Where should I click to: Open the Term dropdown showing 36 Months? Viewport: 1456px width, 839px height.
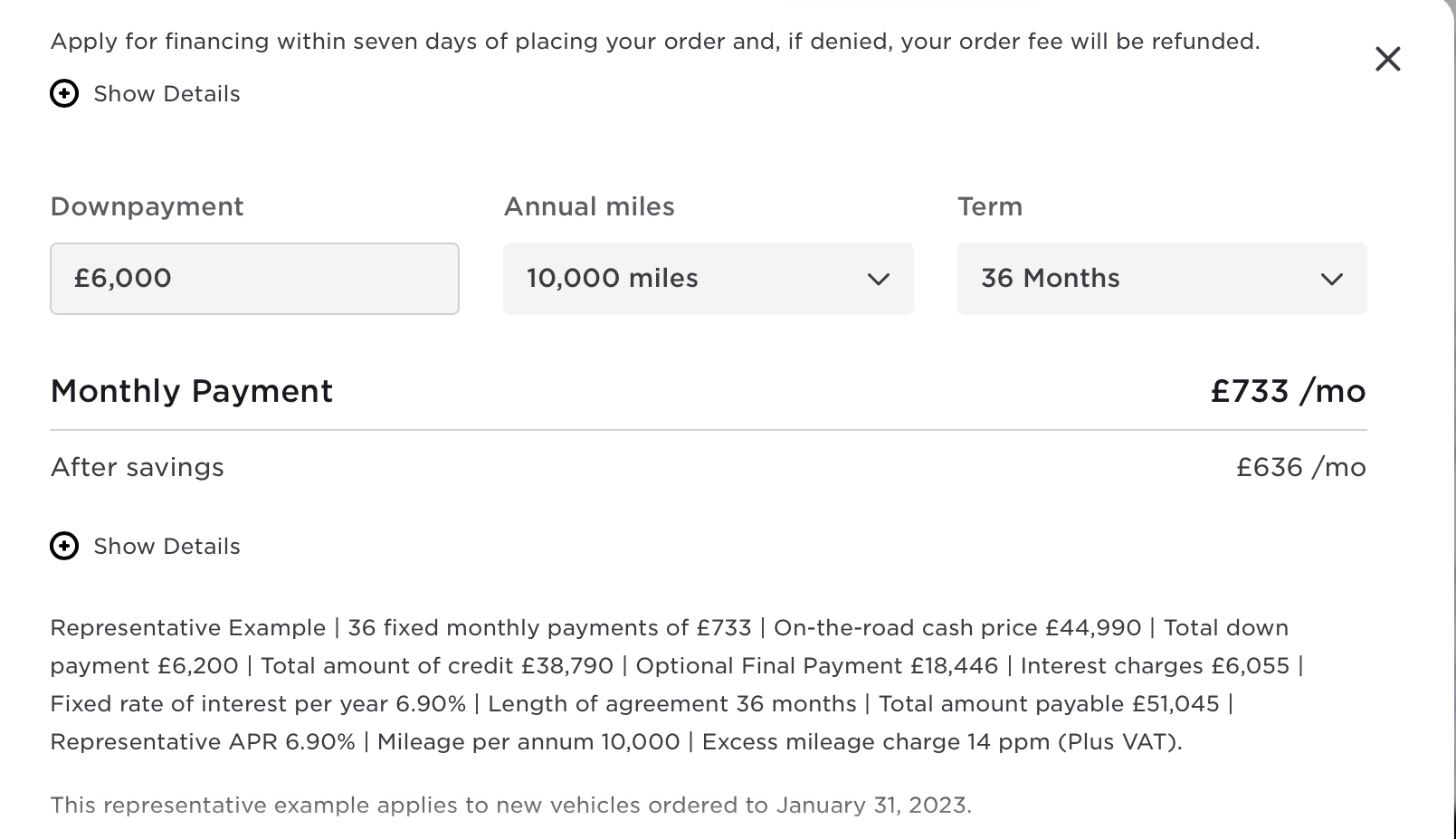1162,278
